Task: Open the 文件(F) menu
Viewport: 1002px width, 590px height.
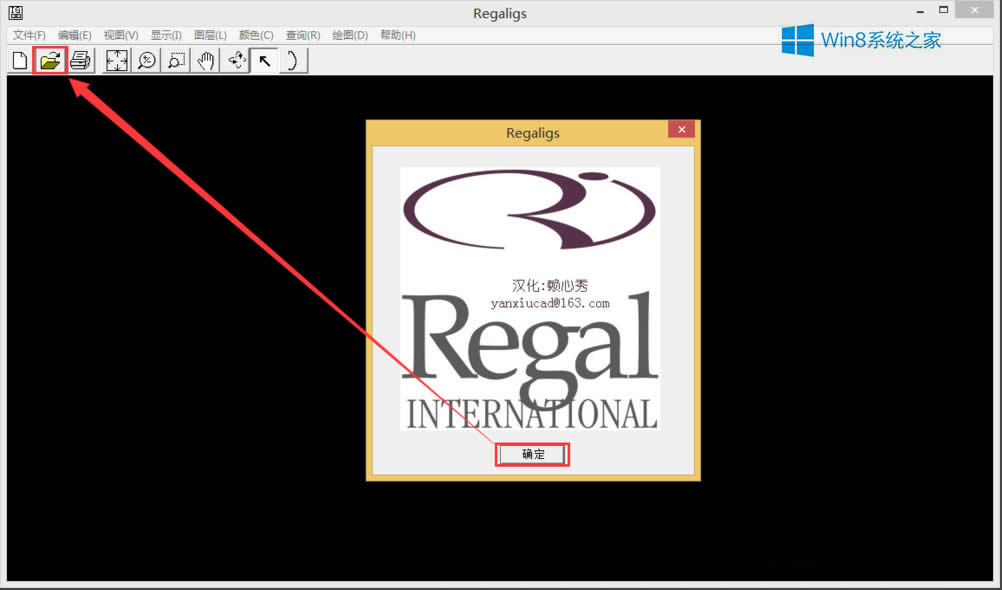Action: (x=29, y=35)
